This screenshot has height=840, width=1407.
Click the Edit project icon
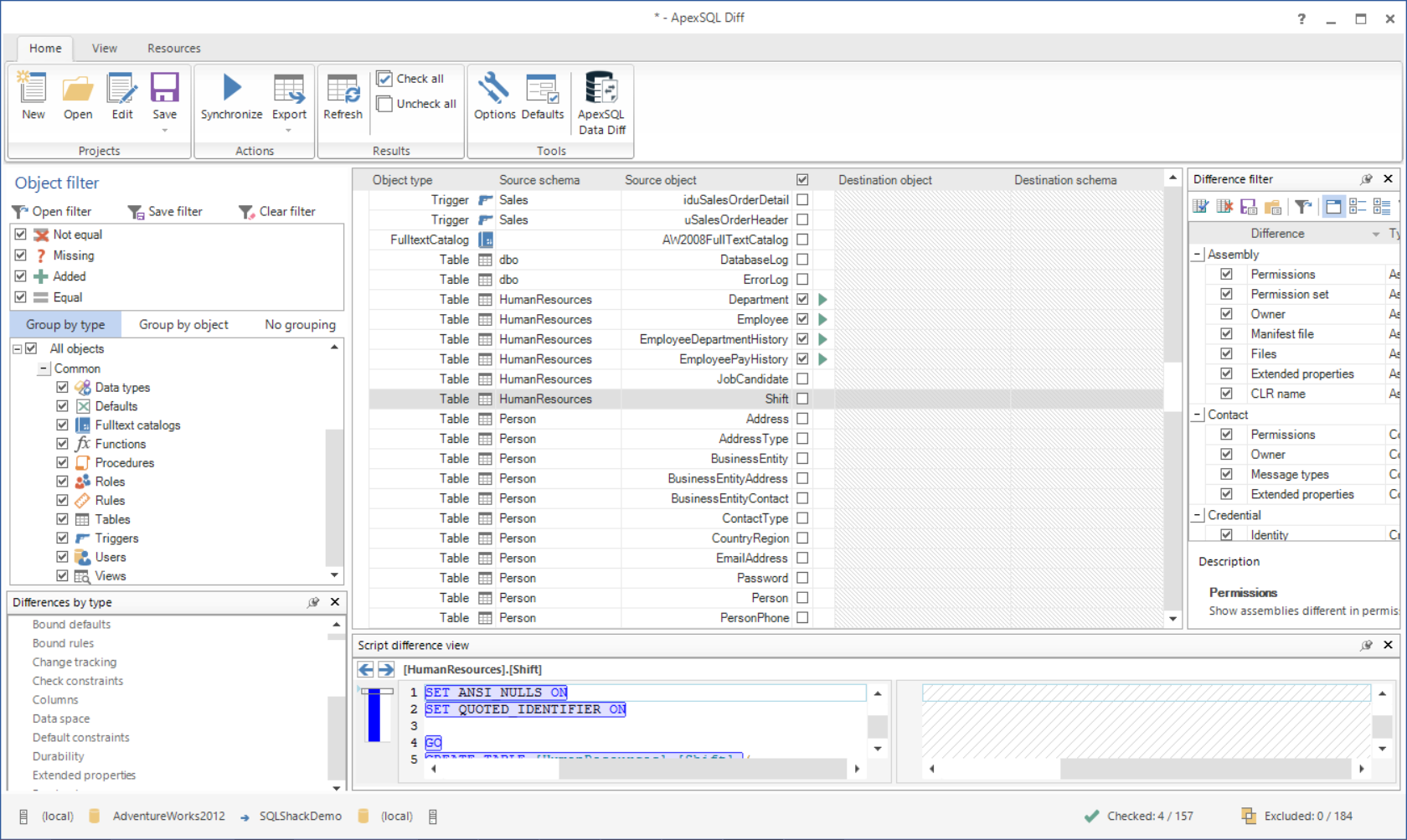122,89
